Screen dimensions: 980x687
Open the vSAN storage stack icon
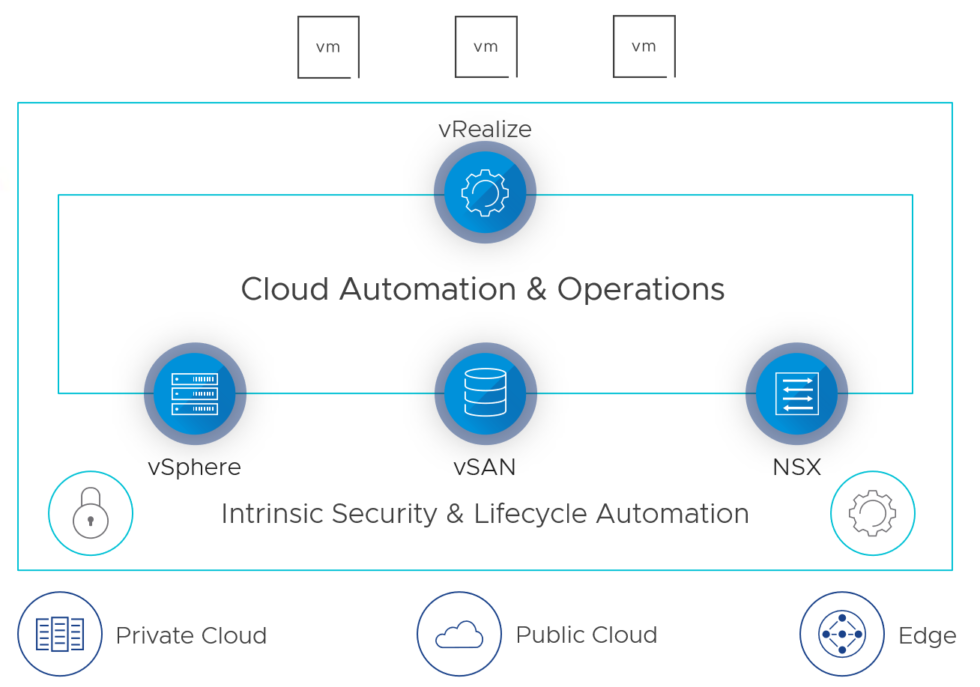click(485, 393)
